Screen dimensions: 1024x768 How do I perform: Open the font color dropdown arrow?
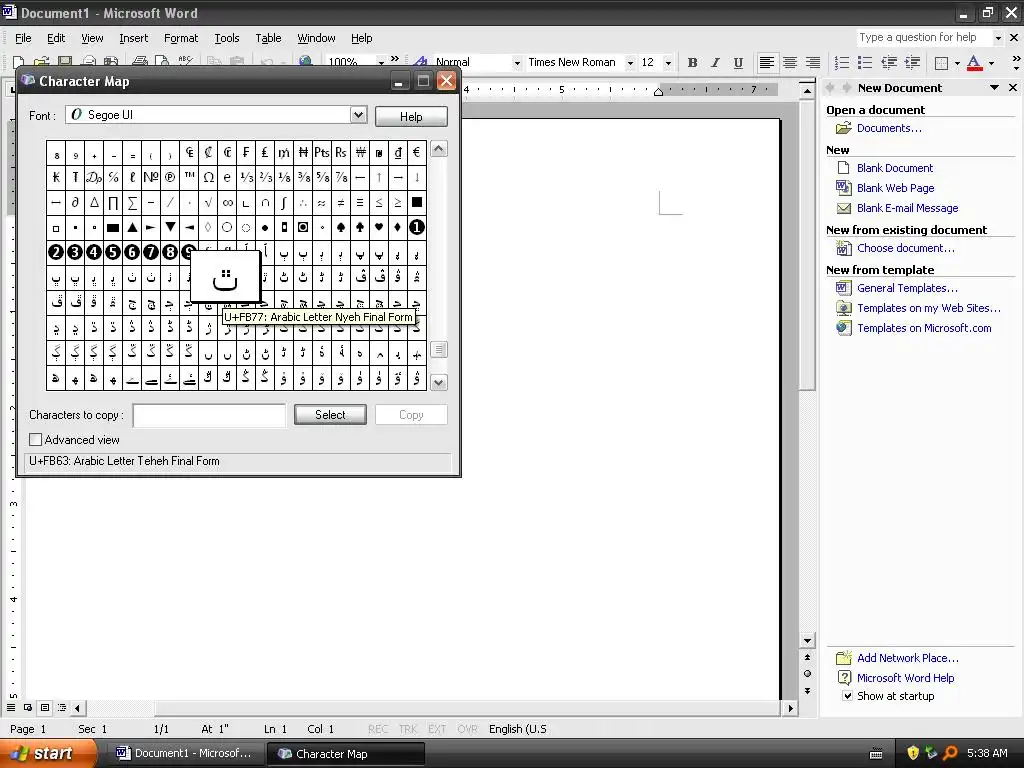coord(991,63)
